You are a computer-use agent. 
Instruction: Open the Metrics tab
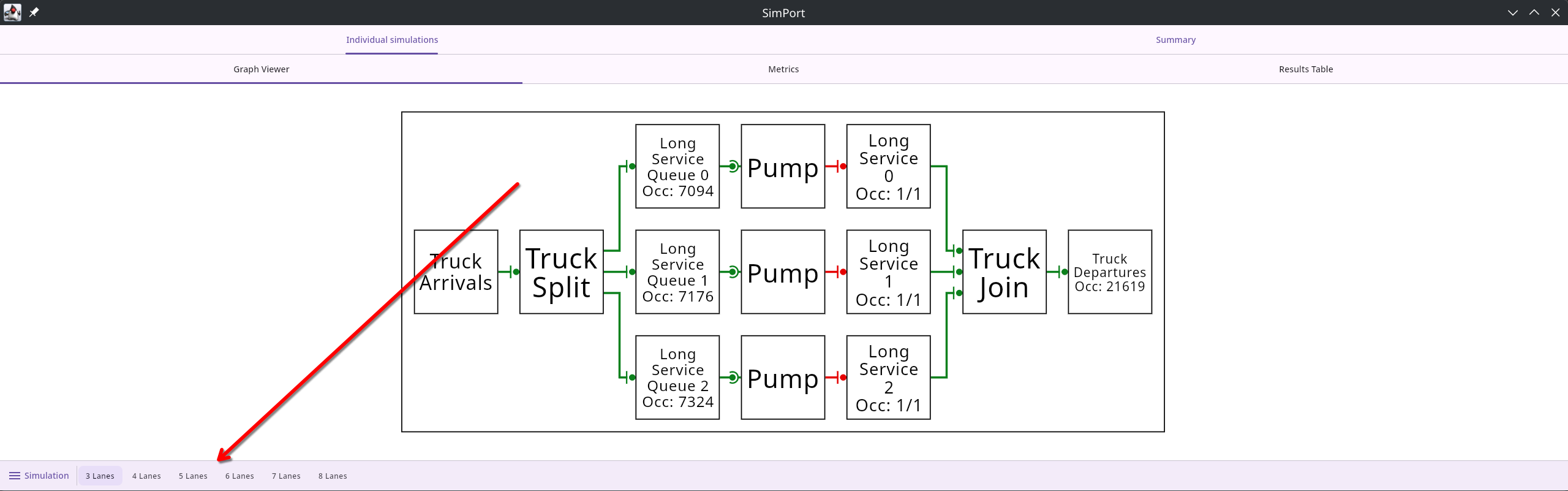(x=783, y=69)
